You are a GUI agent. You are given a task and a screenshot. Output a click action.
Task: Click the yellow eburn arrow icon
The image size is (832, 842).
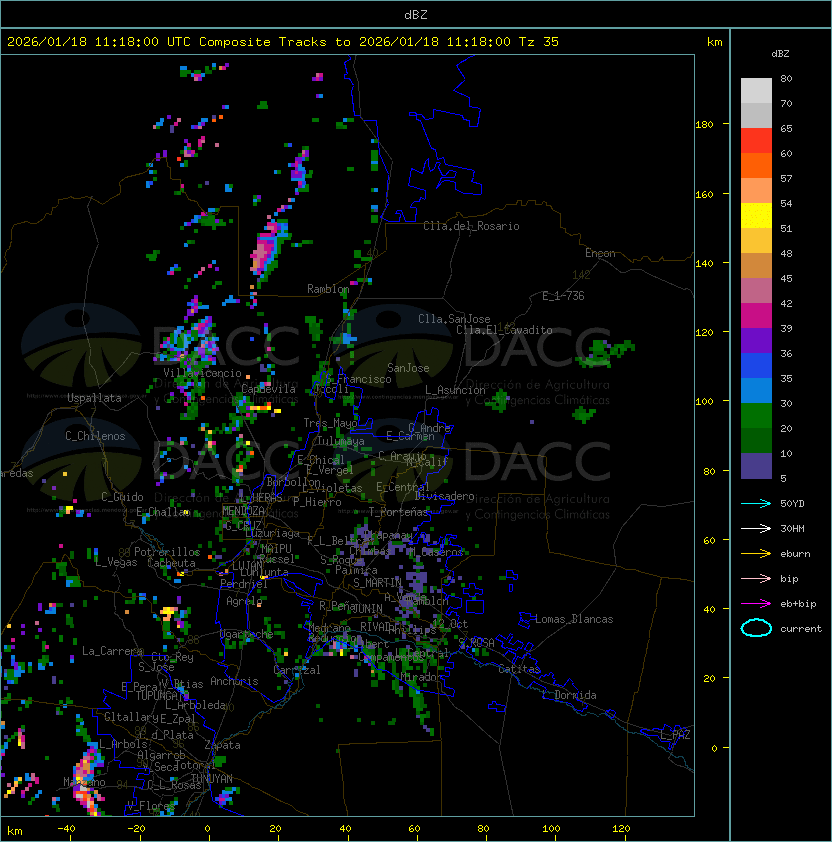756,553
